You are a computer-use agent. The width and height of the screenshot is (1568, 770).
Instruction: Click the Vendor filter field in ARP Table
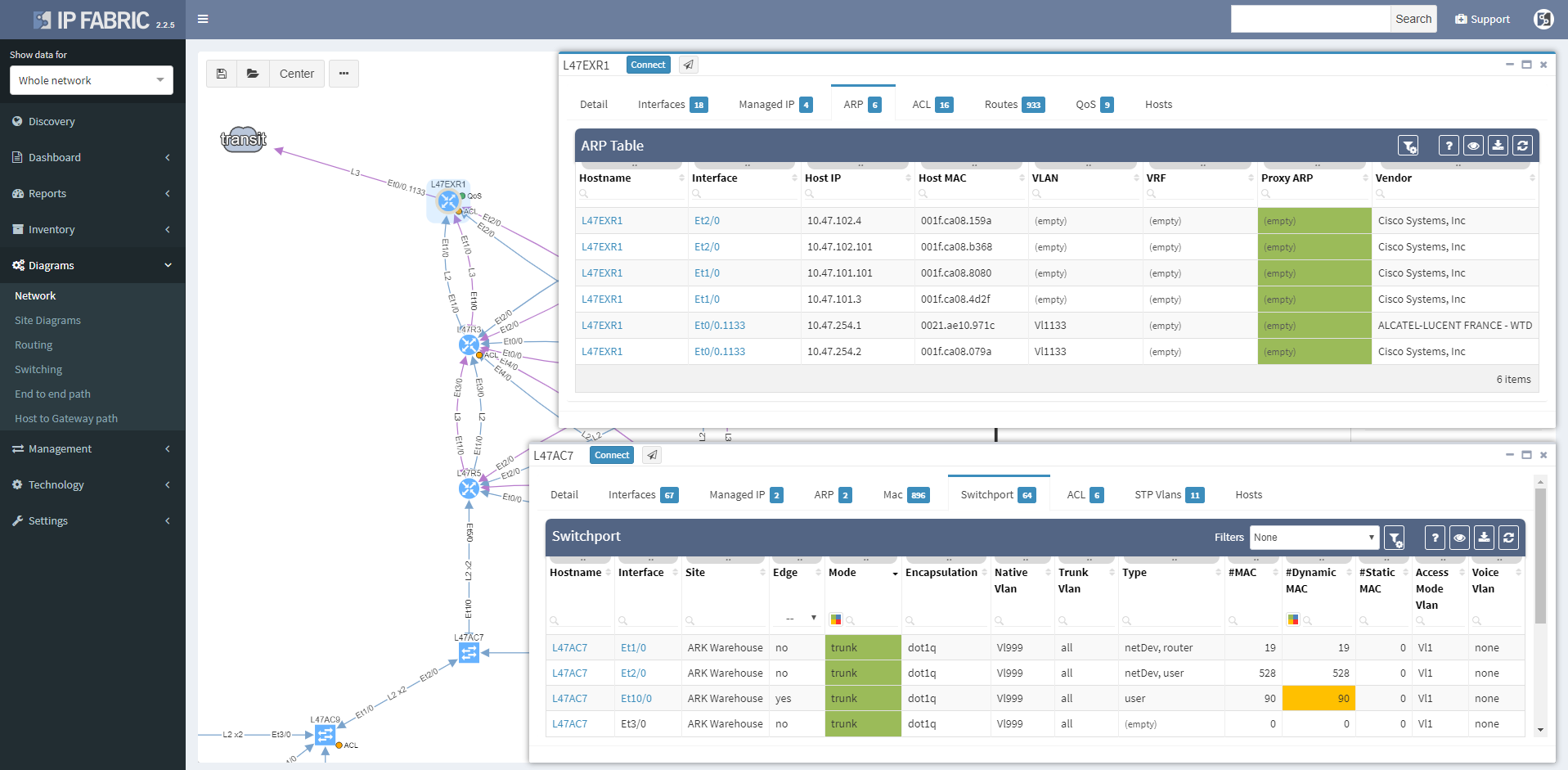(1455, 194)
